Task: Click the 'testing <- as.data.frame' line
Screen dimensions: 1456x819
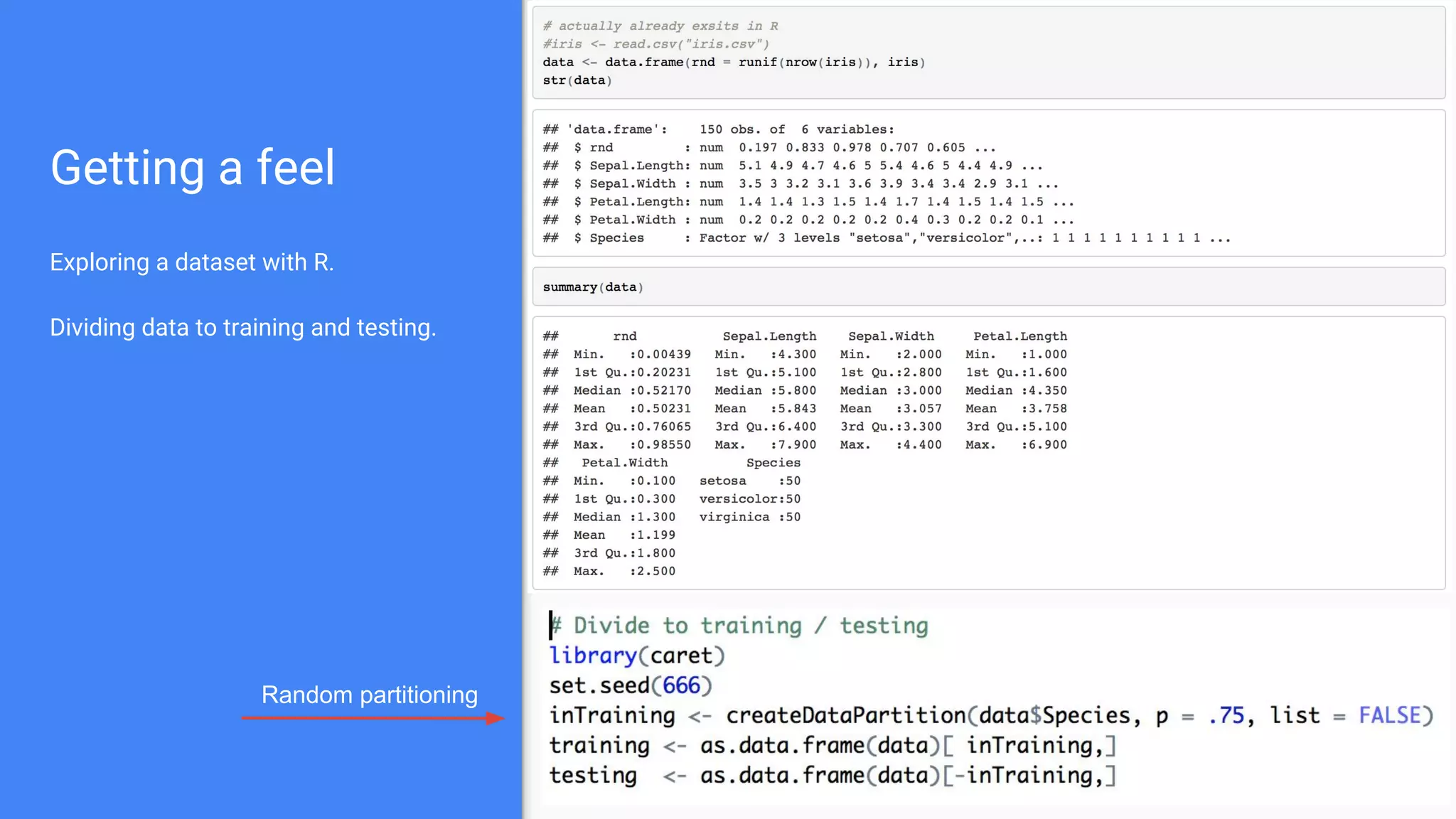Action: point(833,775)
